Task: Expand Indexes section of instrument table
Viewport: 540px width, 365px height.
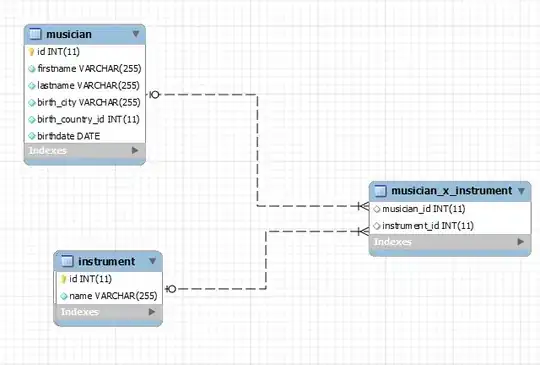Action: tap(152, 312)
